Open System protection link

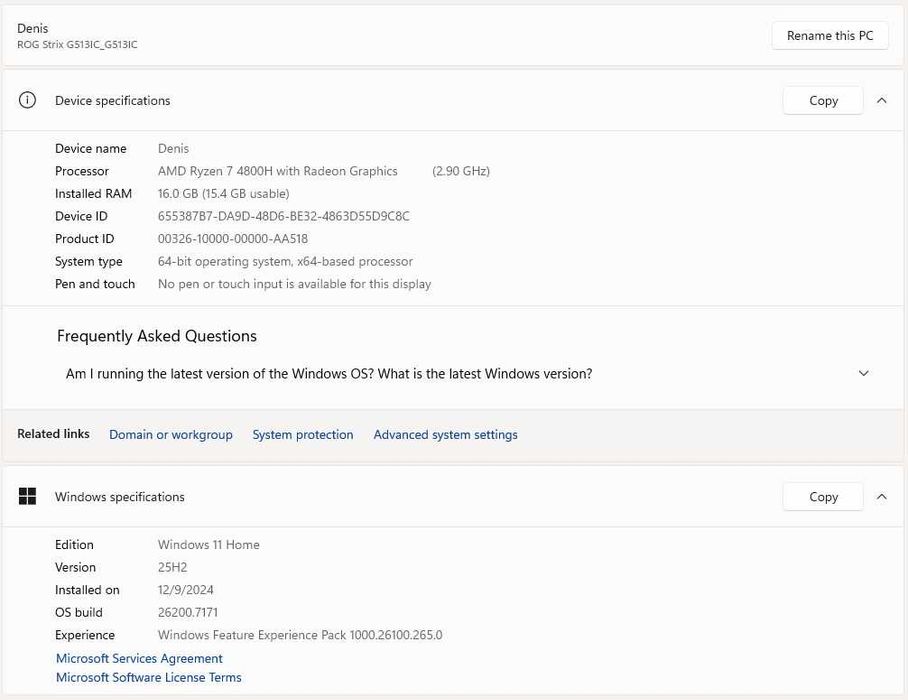click(303, 435)
